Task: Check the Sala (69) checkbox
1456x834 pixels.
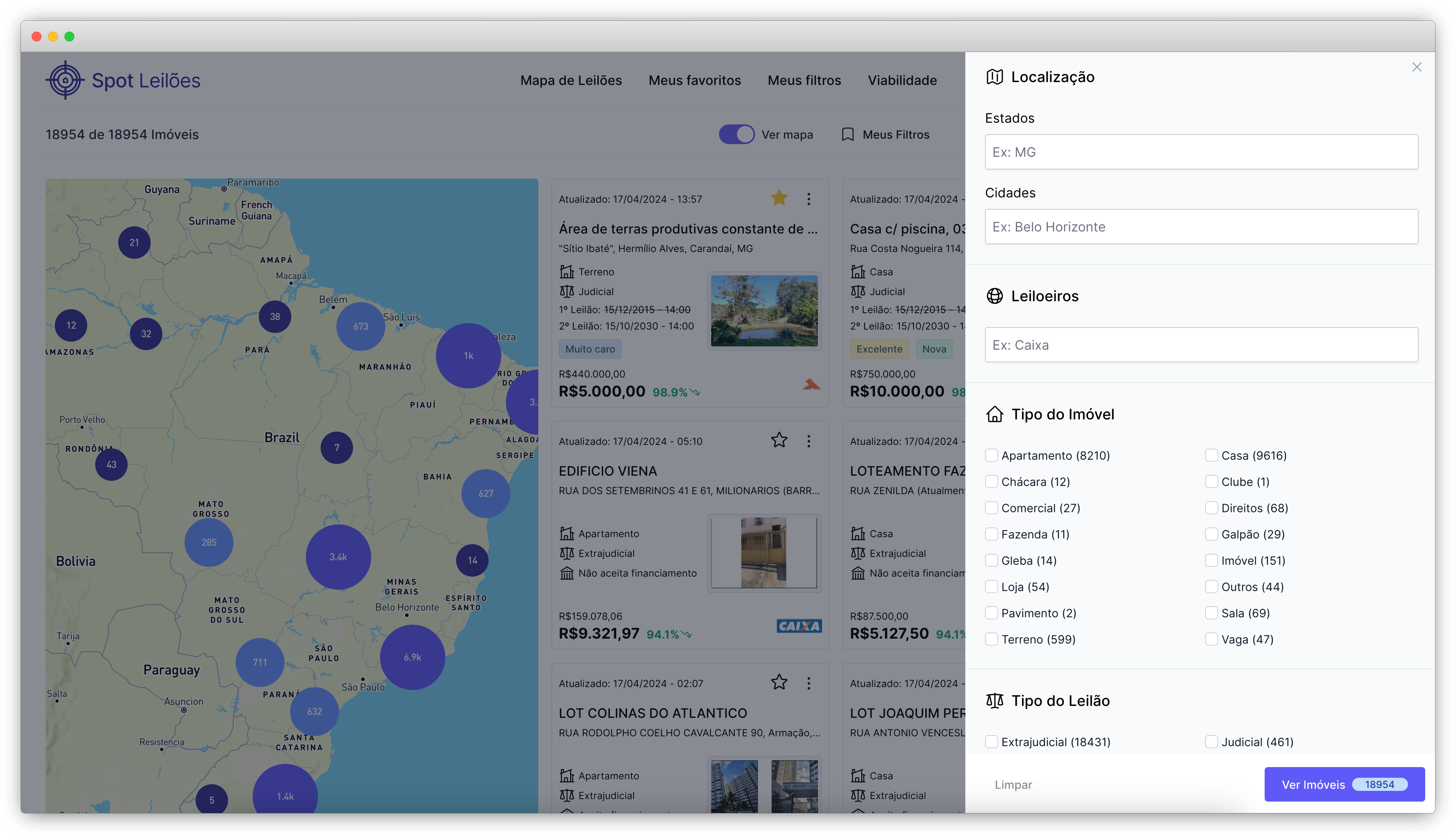Action: click(x=1211, y=613)
